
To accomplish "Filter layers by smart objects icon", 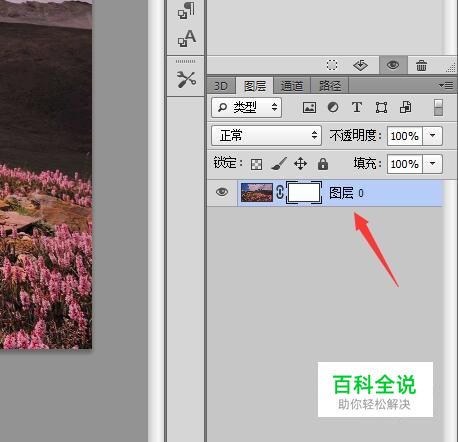I will [405, 107].
